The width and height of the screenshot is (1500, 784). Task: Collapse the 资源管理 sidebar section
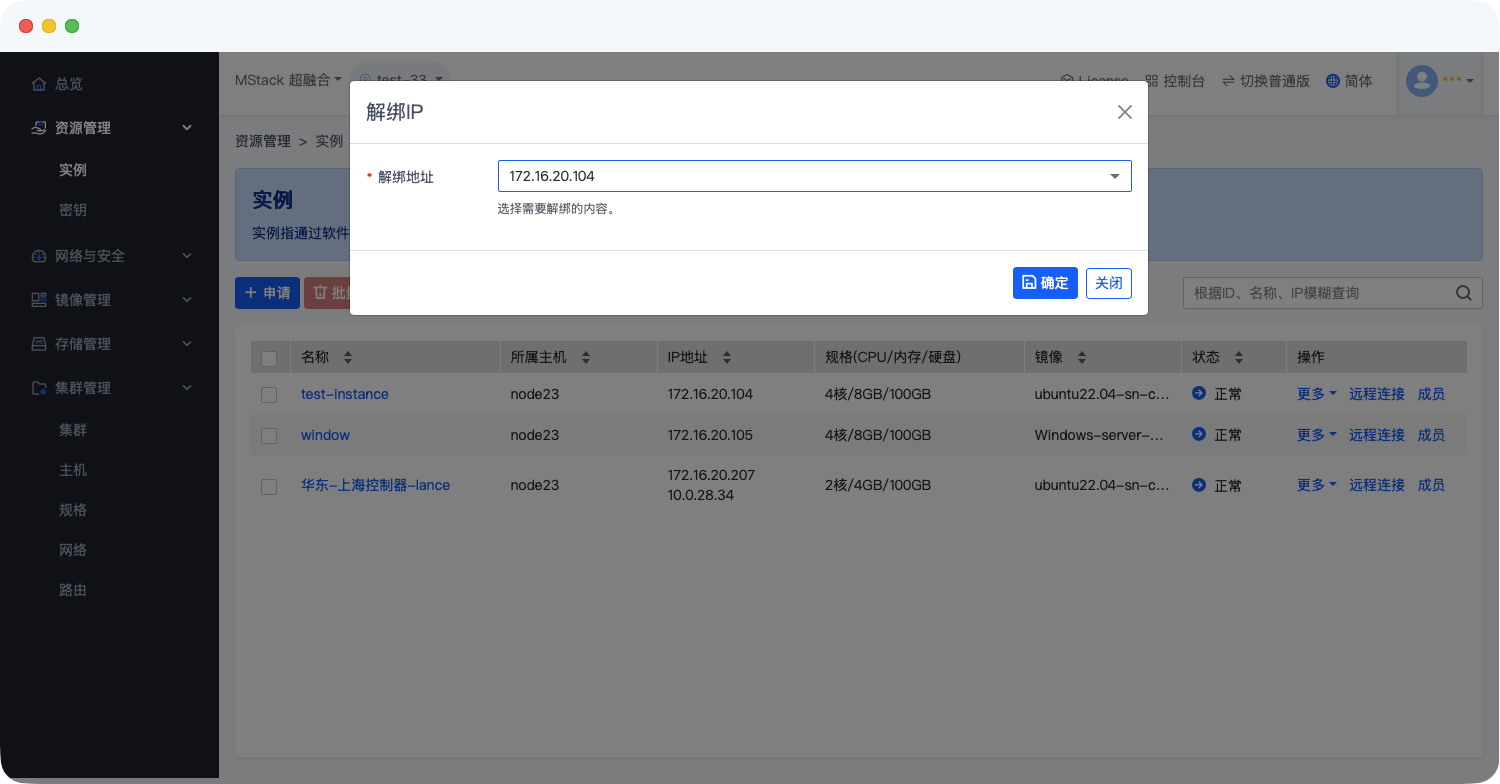click(186, 128)
